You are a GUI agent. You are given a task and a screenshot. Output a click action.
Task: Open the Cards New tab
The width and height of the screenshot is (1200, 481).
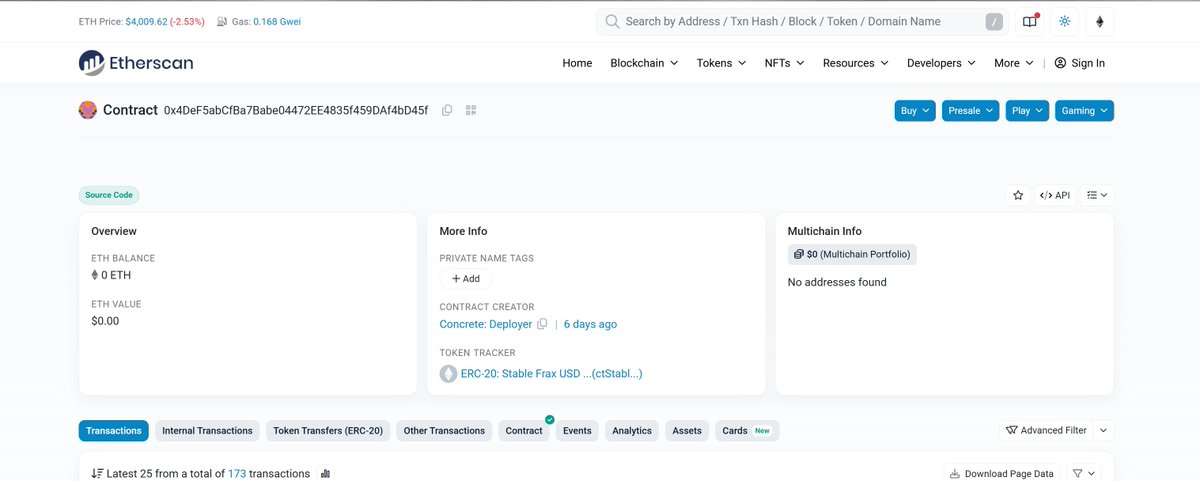[x=747, y=431]
